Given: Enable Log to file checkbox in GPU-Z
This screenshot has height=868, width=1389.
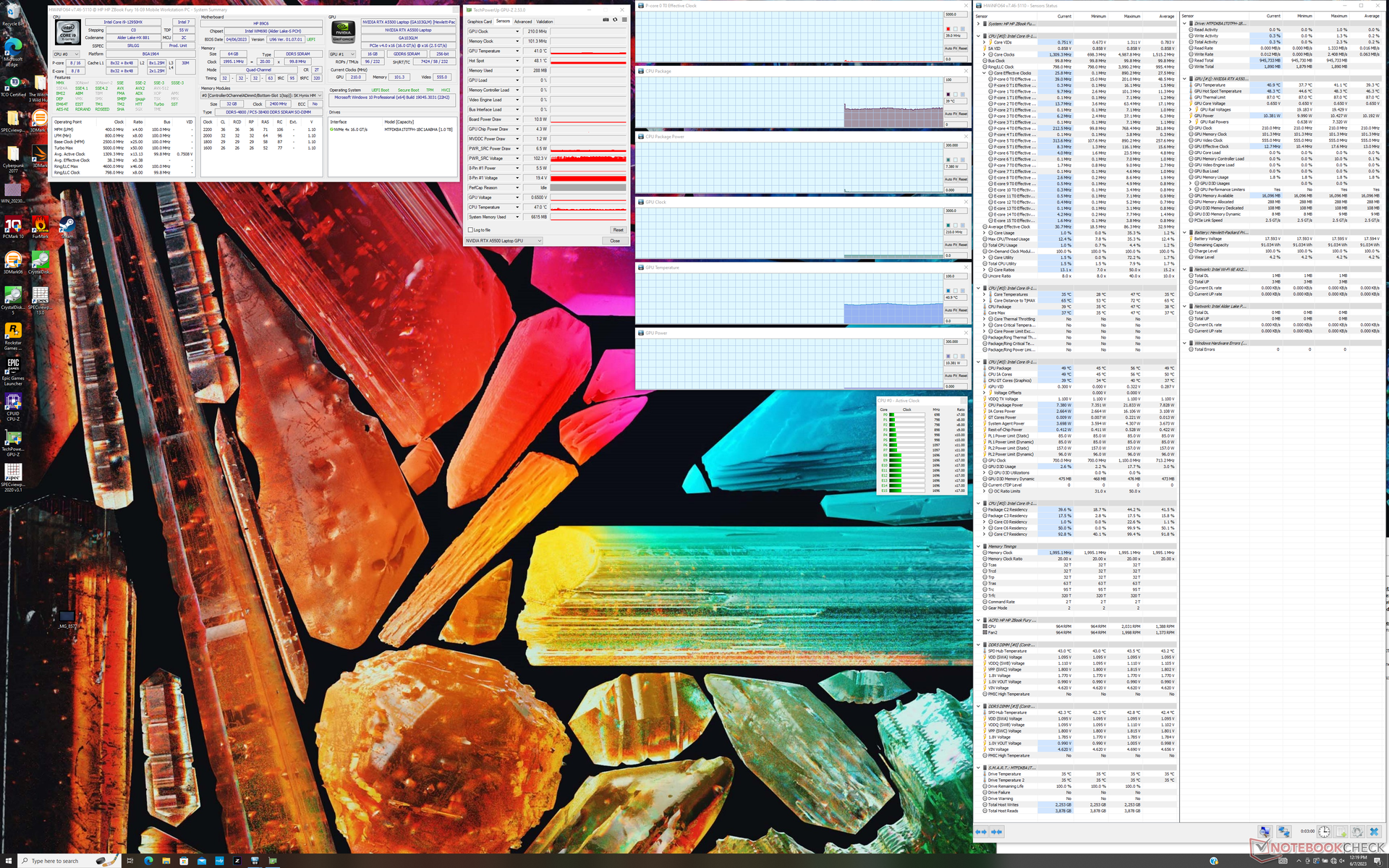Looking at the screenshot, I should click(471, 230).
